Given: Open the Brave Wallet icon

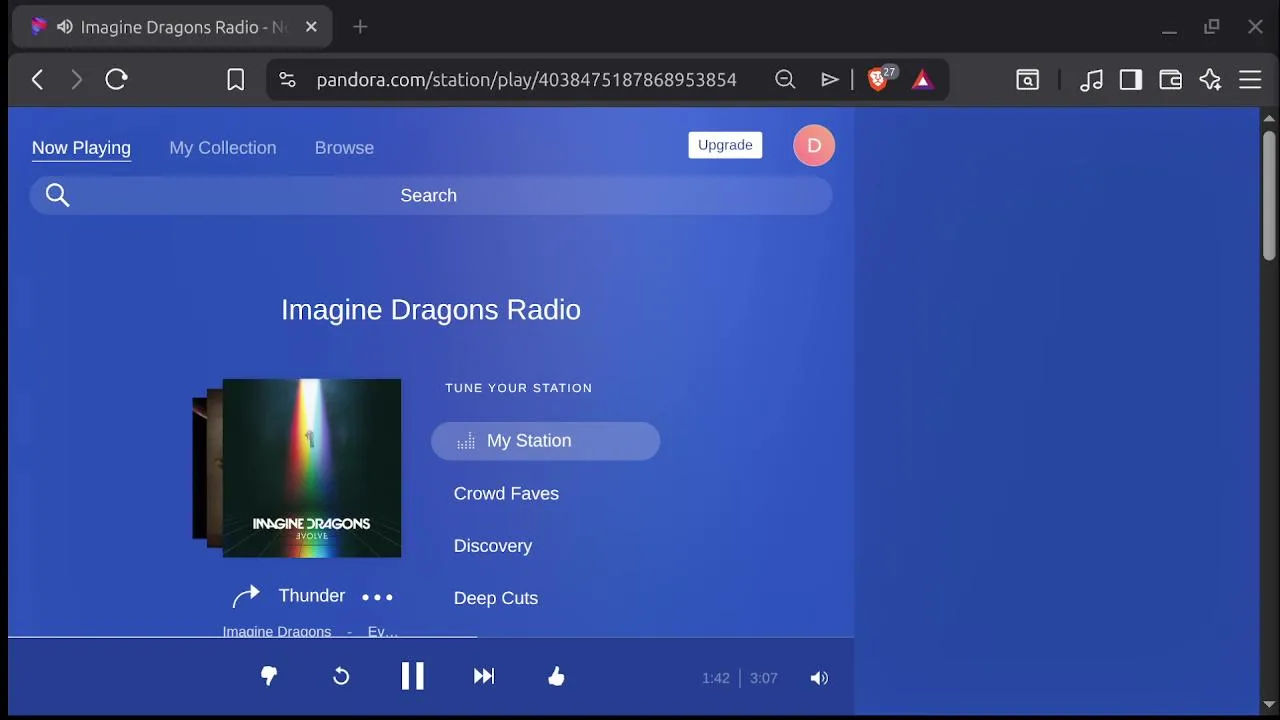Looking at the screenshot, I should (1171, 80).
